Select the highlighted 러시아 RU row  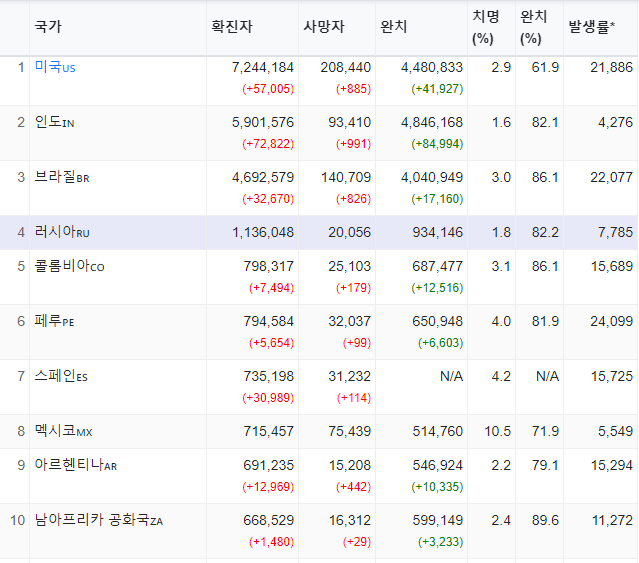pos(320,233)
